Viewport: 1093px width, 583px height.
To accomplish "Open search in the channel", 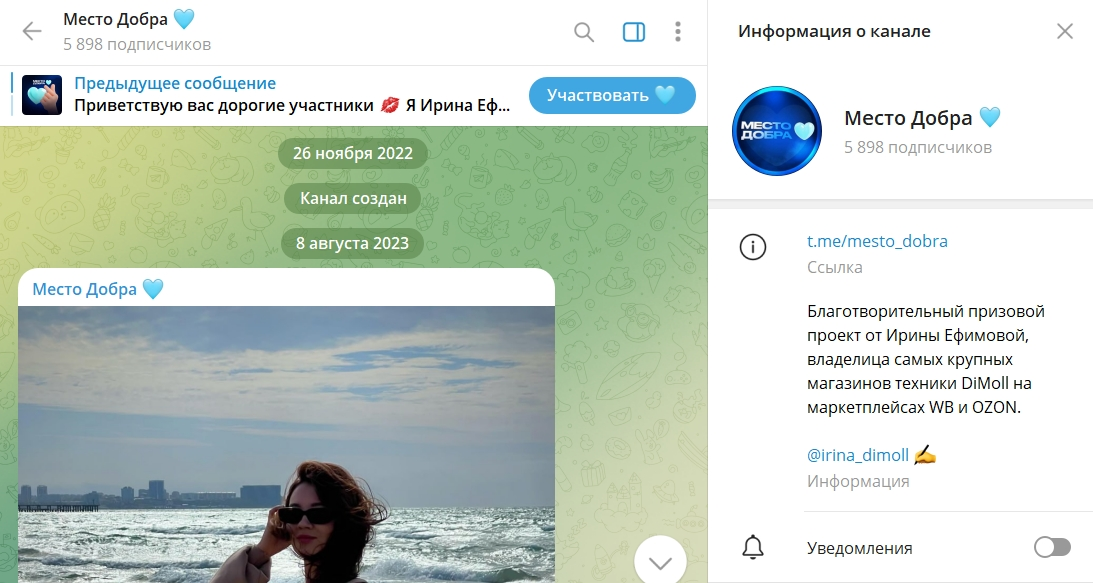I will tap(583, 32).
